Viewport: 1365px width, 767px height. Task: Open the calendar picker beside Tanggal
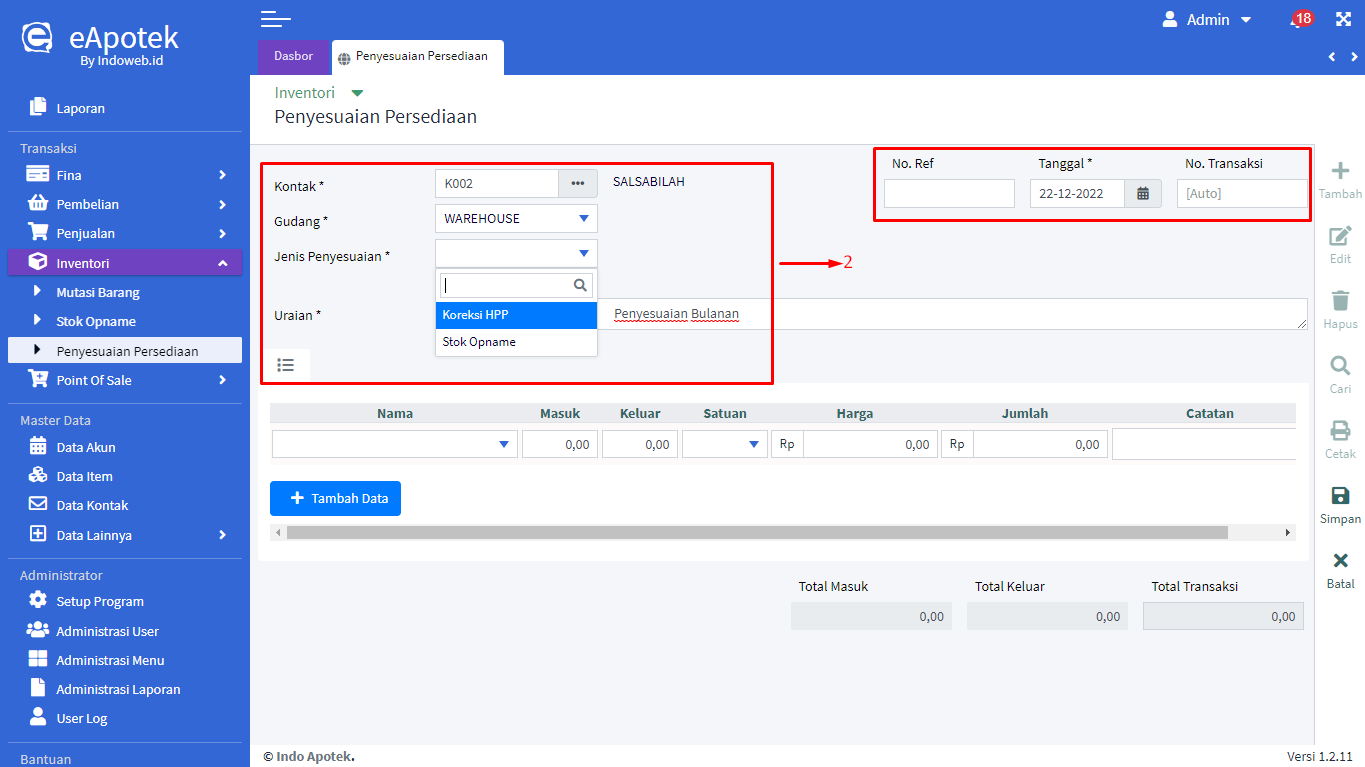[1143, 194]
